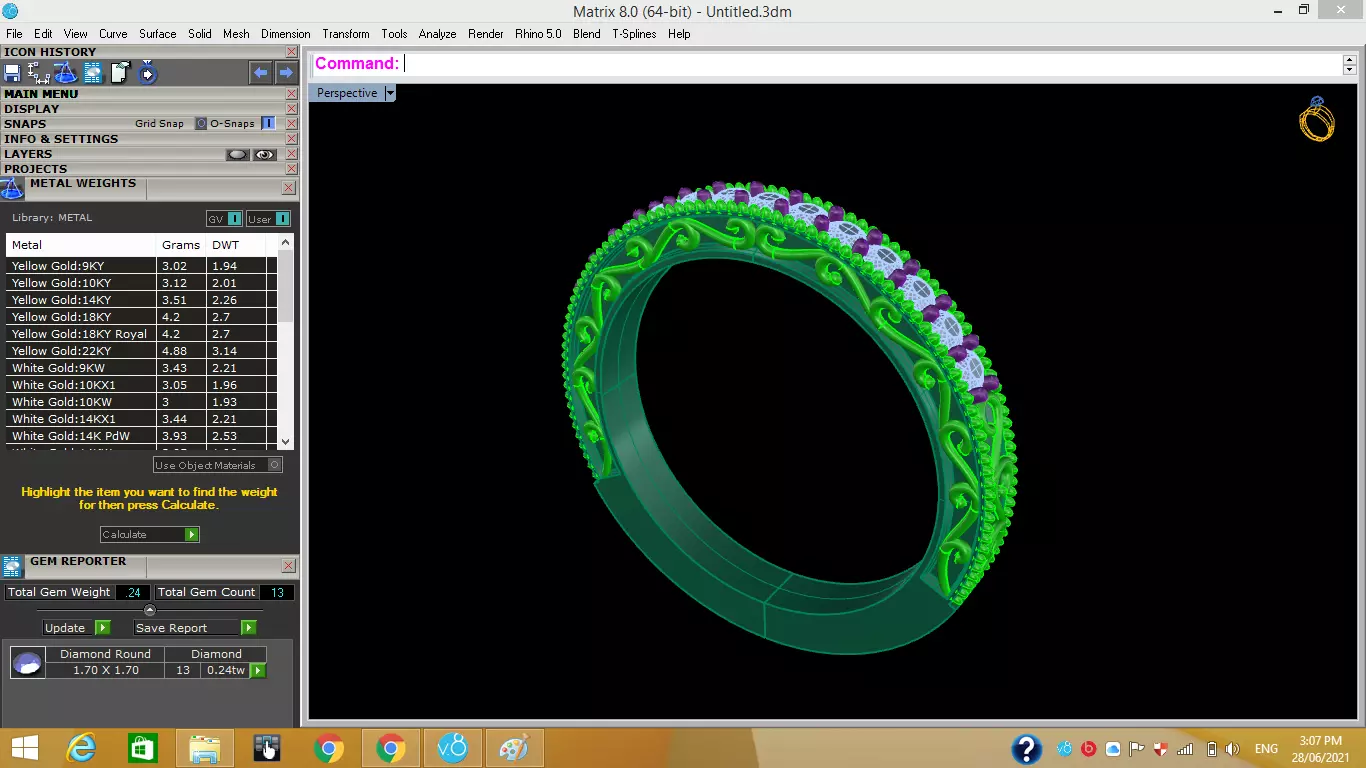Toggle Grid Snap switch
This screenshot has height=768, width=1366.
point(200,124)
